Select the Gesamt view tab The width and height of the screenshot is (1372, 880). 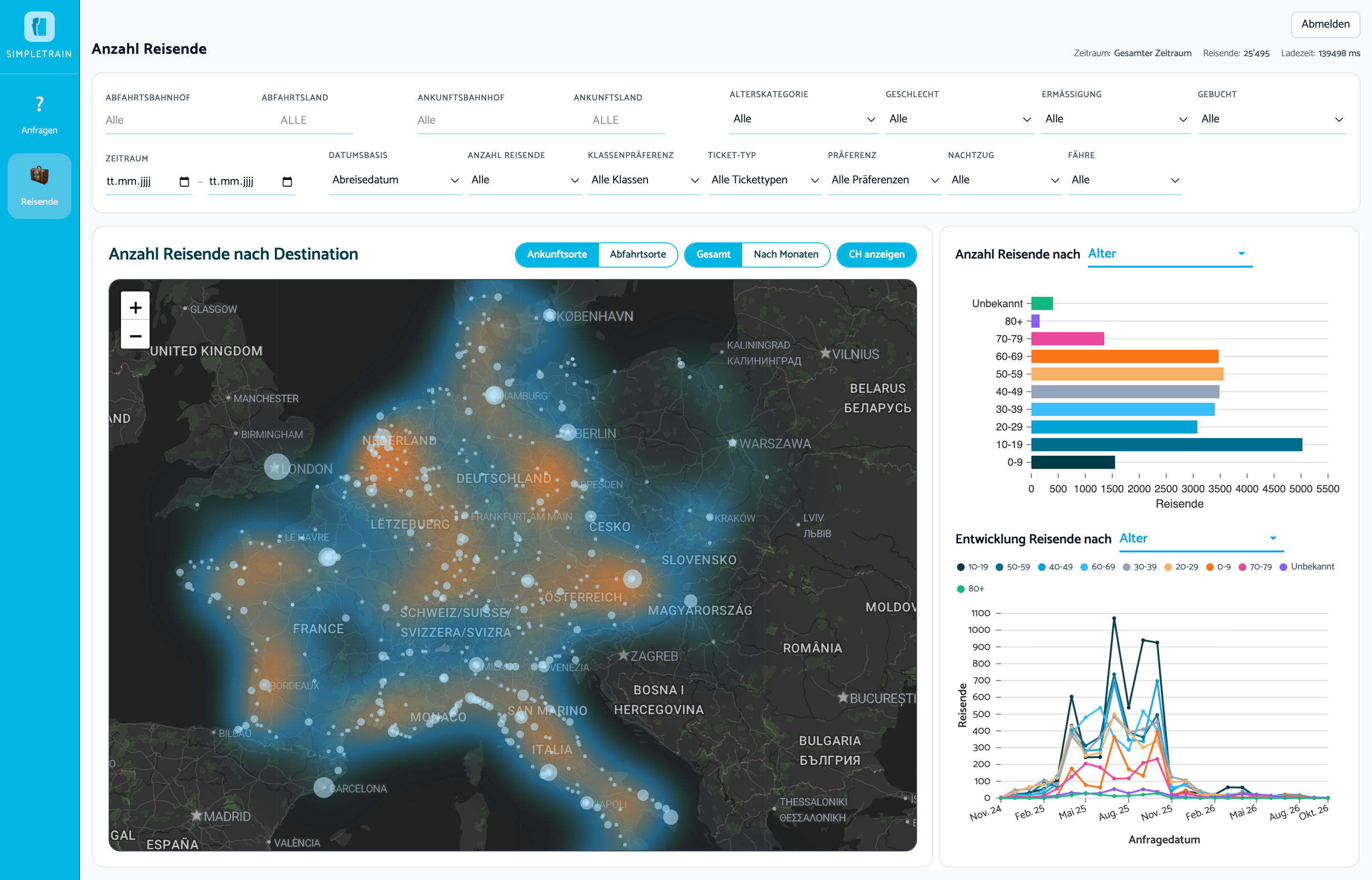(713, 254)
